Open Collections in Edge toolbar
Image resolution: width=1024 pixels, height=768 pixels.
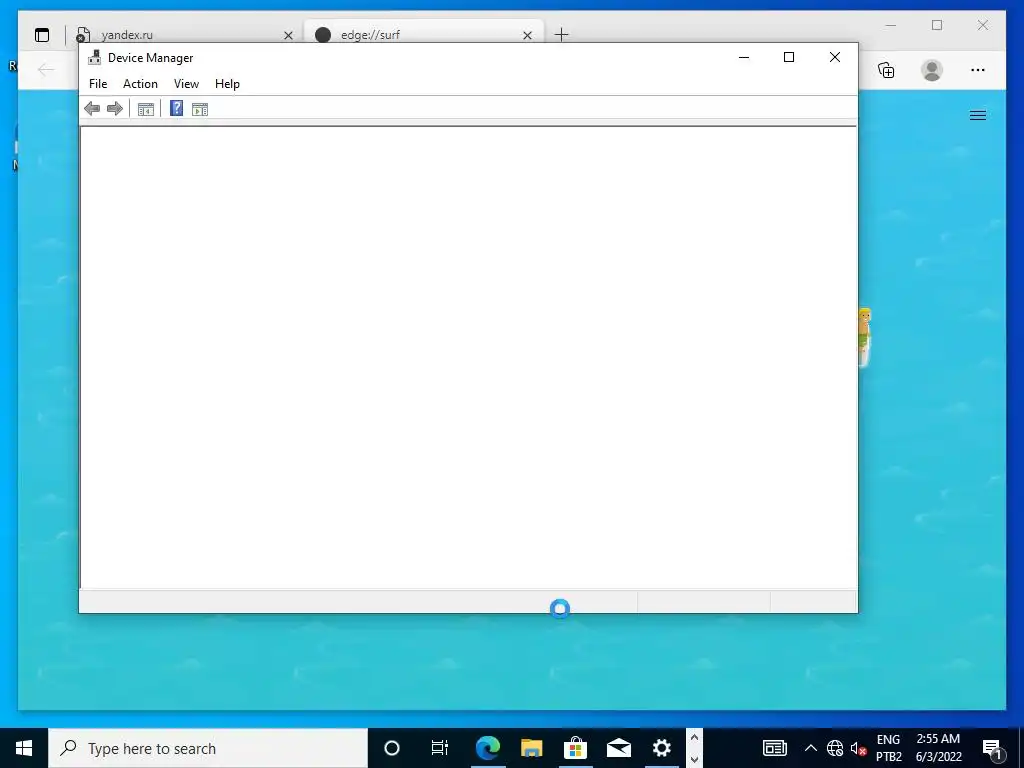(x=886, y=70)
